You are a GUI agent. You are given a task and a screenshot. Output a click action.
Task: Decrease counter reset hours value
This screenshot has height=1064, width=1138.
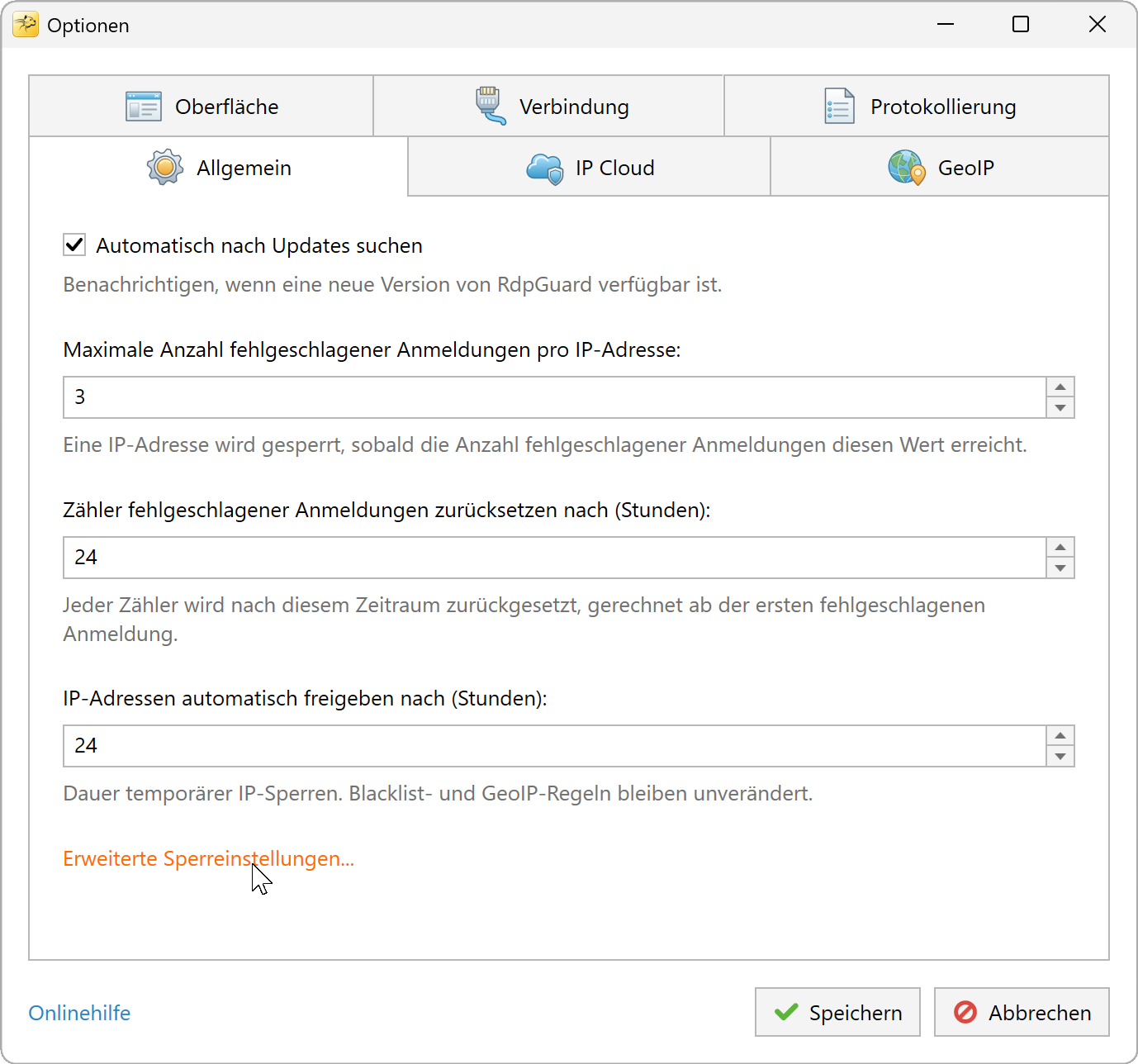tap(1060, 568)
